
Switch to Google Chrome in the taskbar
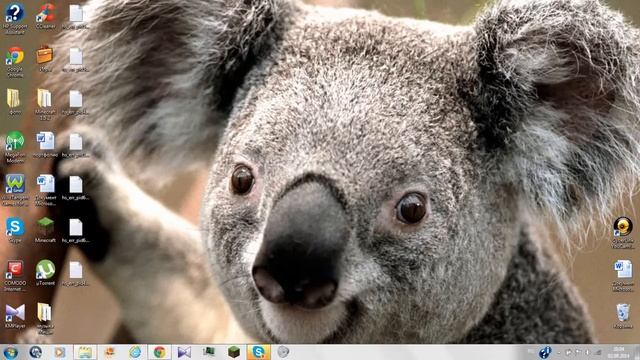[160, 352]
